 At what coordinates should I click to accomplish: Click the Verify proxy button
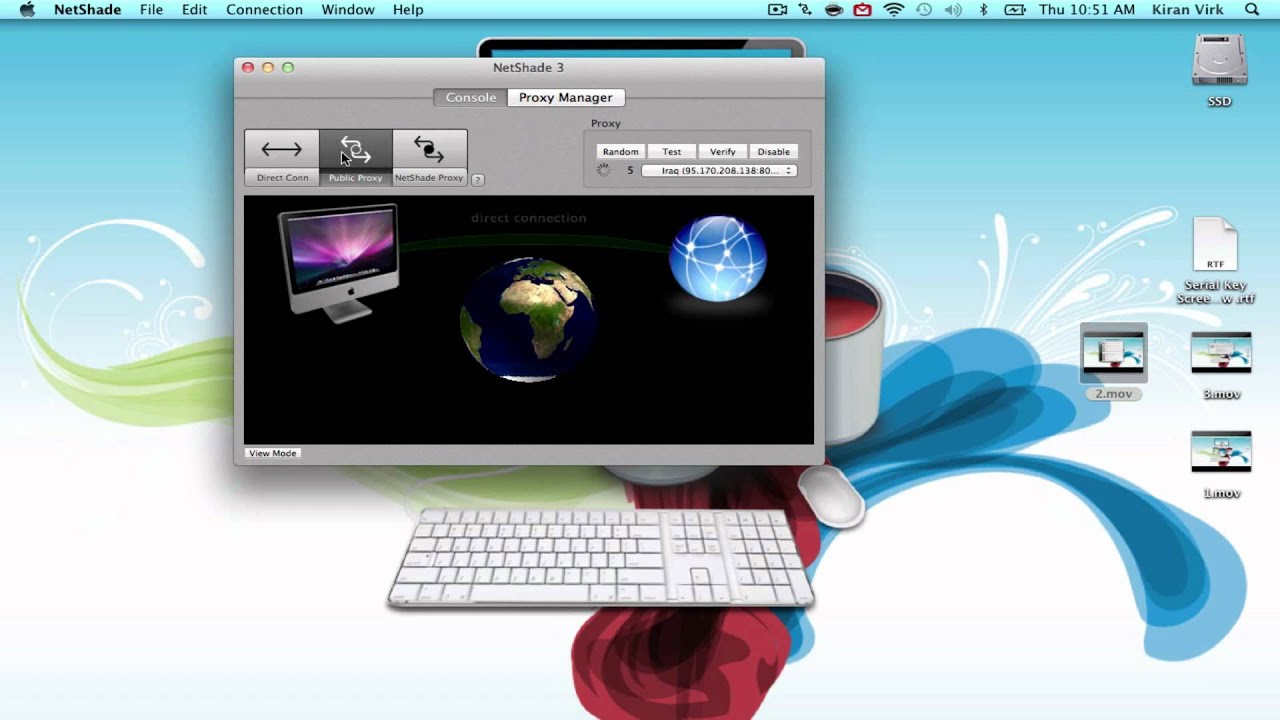(x=723, y=152)
